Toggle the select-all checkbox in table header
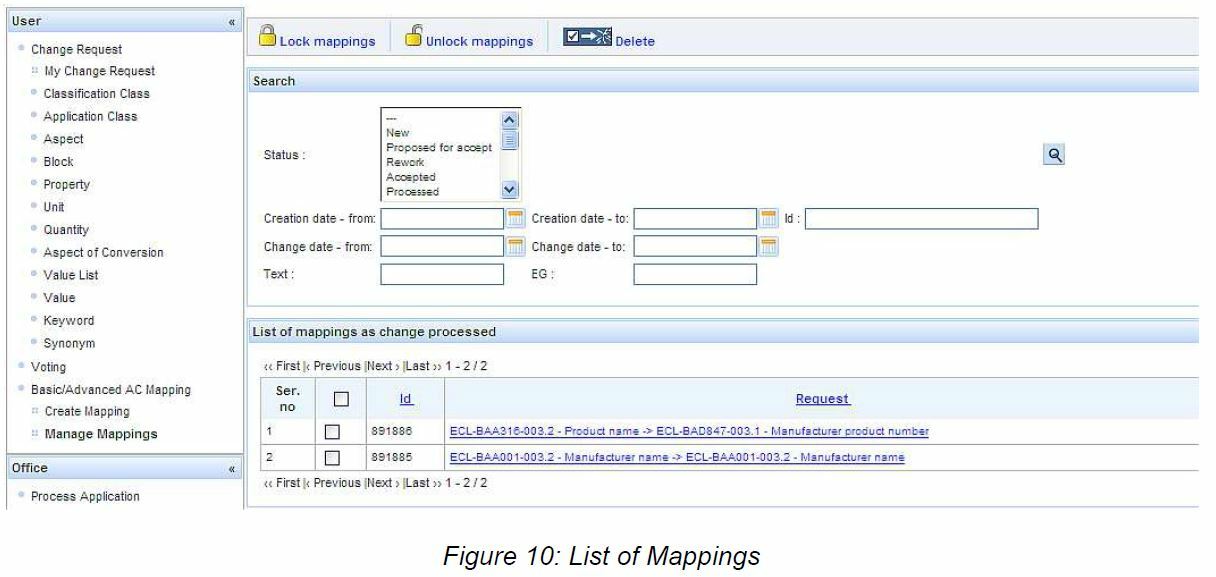This screenshot has width=1216, height=577. 341,399
